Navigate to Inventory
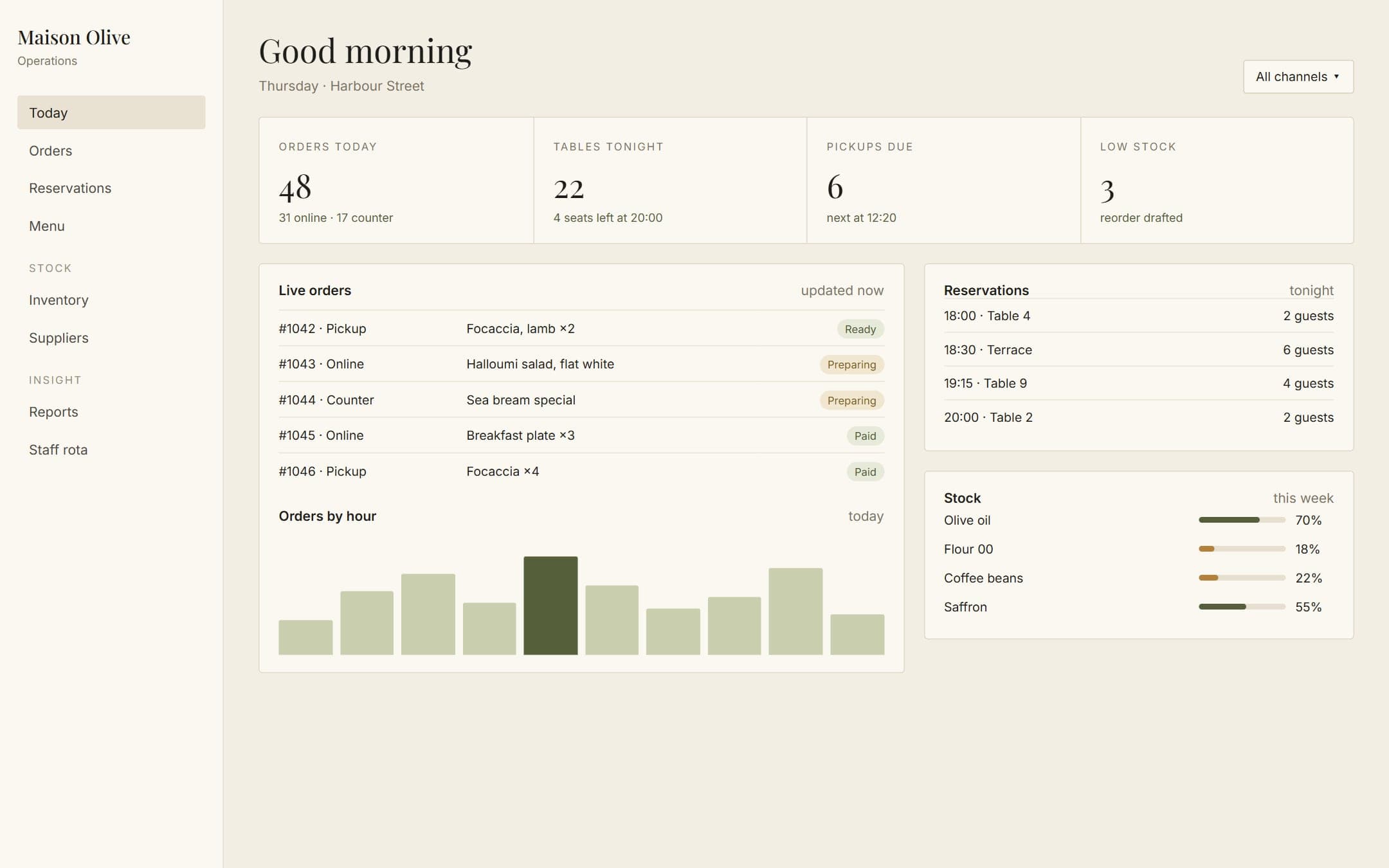 [111, 300]
